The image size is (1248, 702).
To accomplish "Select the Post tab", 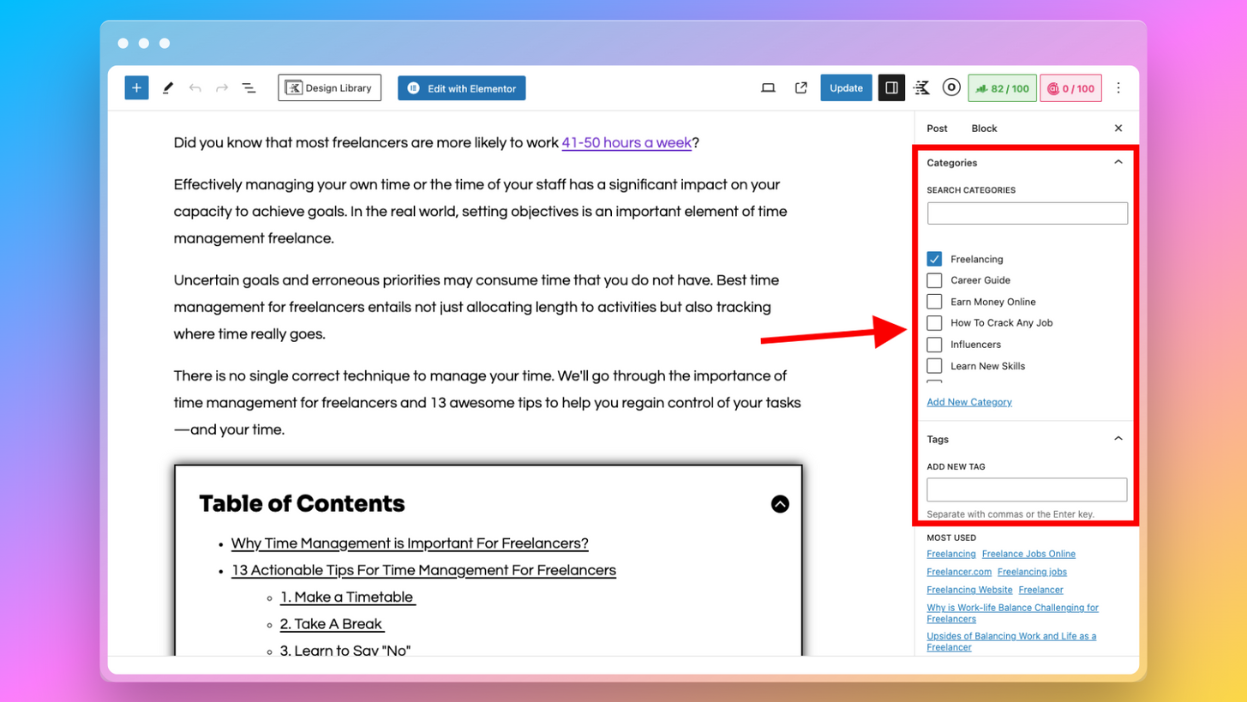I will pyautogui.click(x=936, y=128).
